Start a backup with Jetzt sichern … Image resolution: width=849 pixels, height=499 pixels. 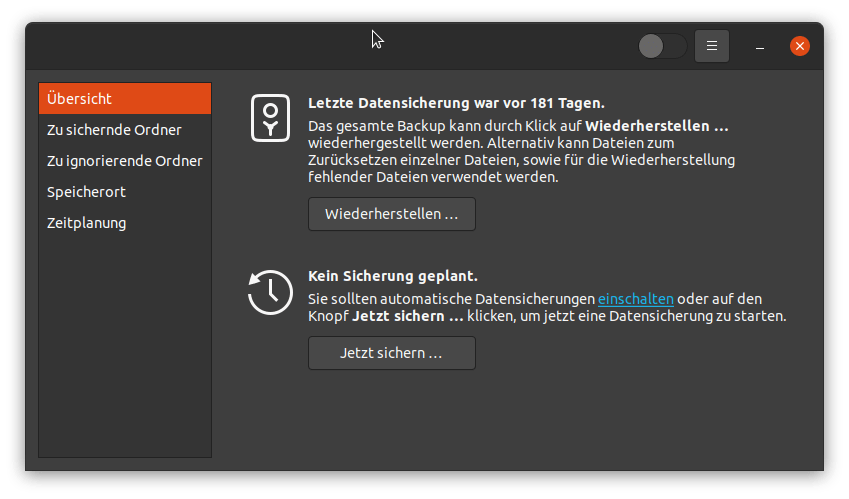391,353
